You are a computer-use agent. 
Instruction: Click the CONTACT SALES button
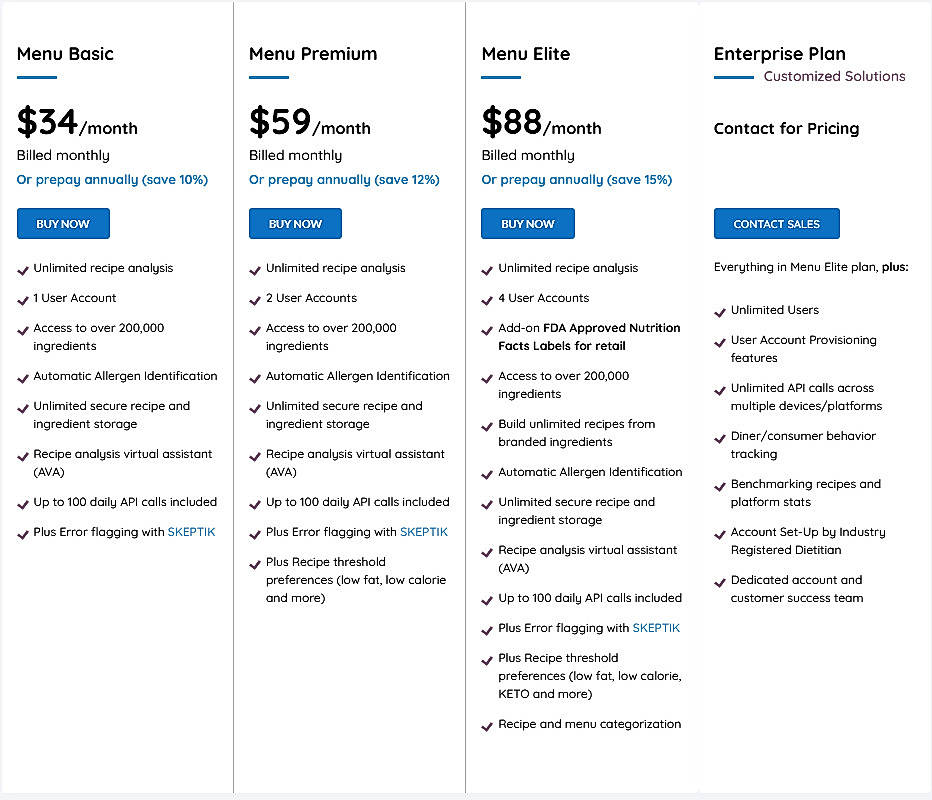(x=776, y=223)
